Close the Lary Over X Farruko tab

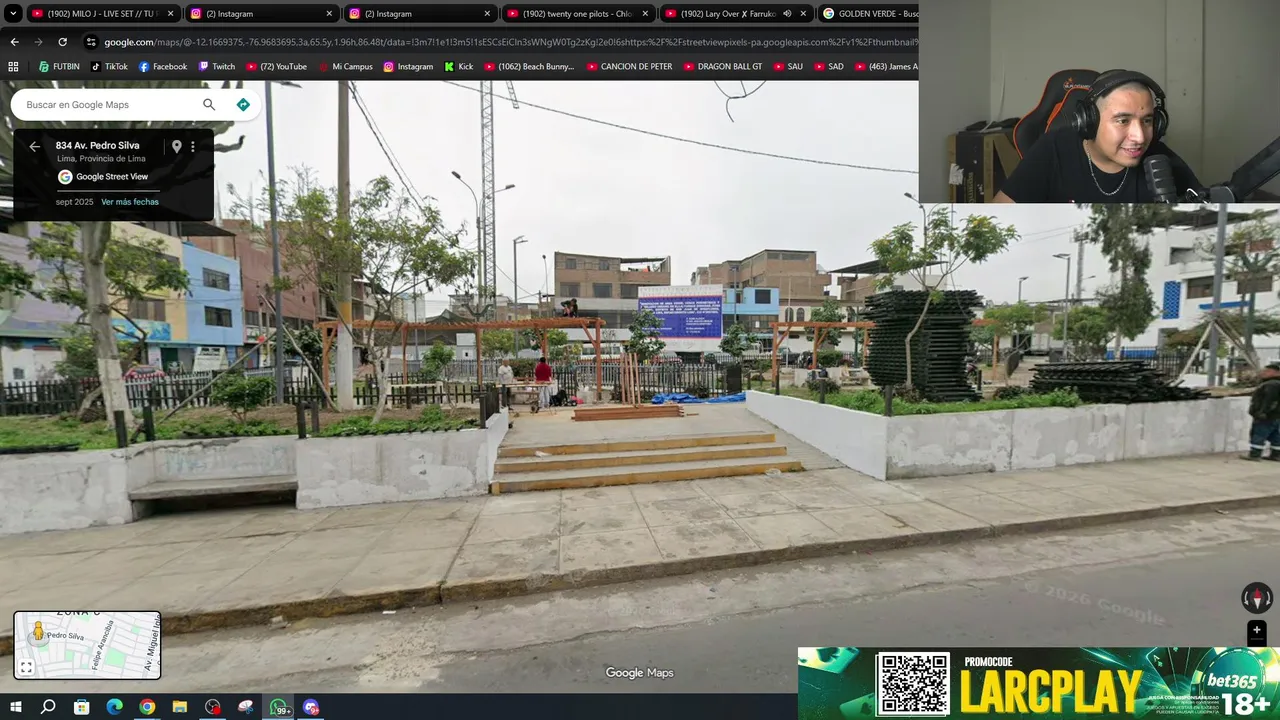coord(803,14)
